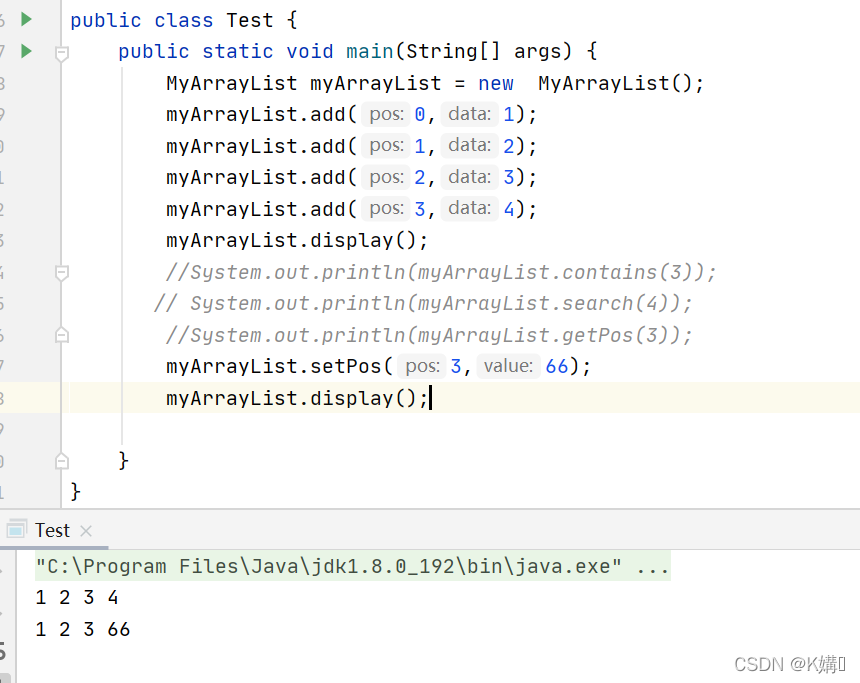Run the Test class via gutter arrow
The width and height of the screenshot is (860, 683).
pyautogui.click(x=26, y=20)
